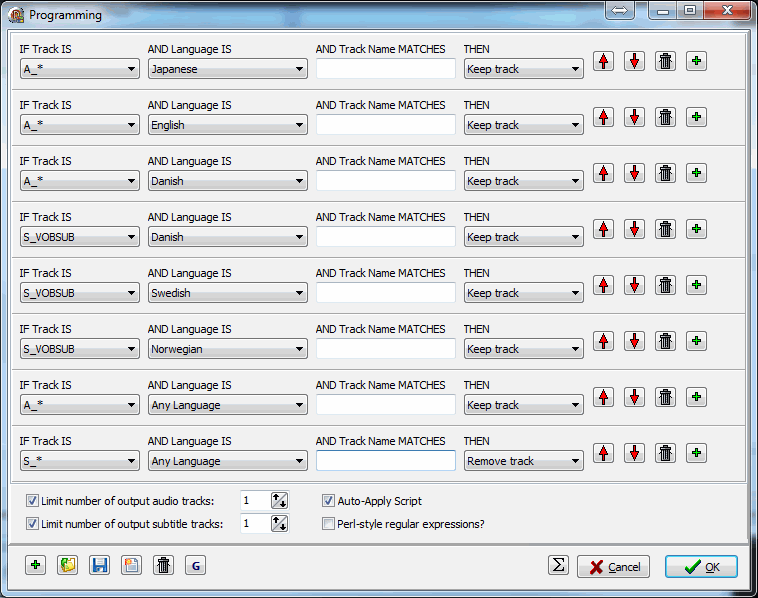
Task: Open the Swedish language dropdown
Action: point(228,293)
